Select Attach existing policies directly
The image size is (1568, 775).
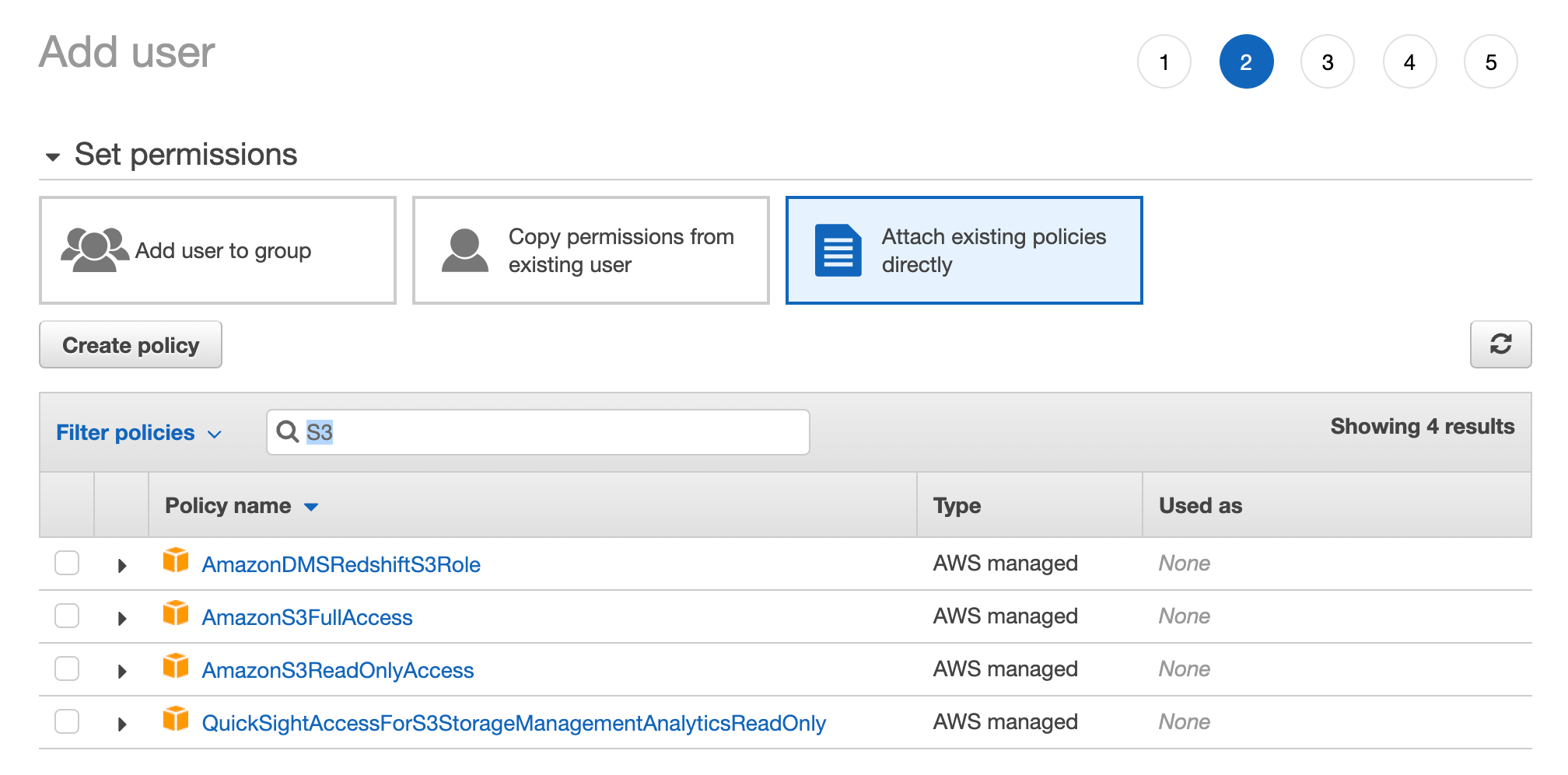(x=964, y=250)
